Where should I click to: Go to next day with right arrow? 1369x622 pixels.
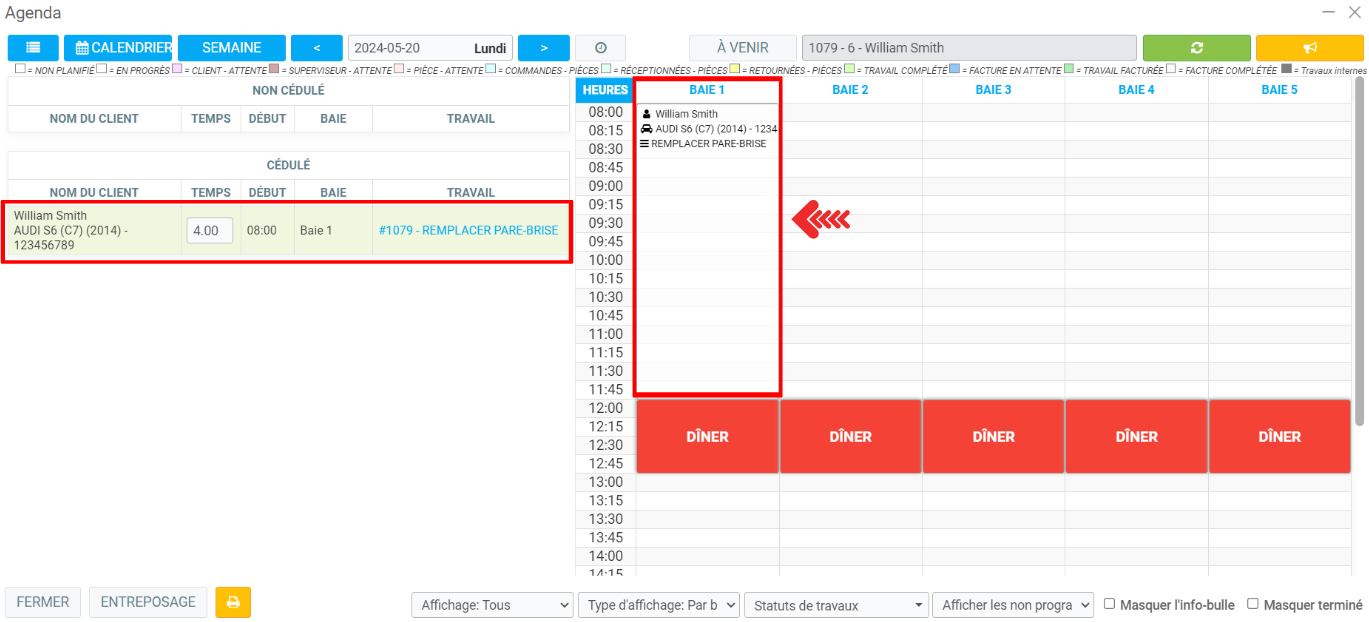point(543,48)
